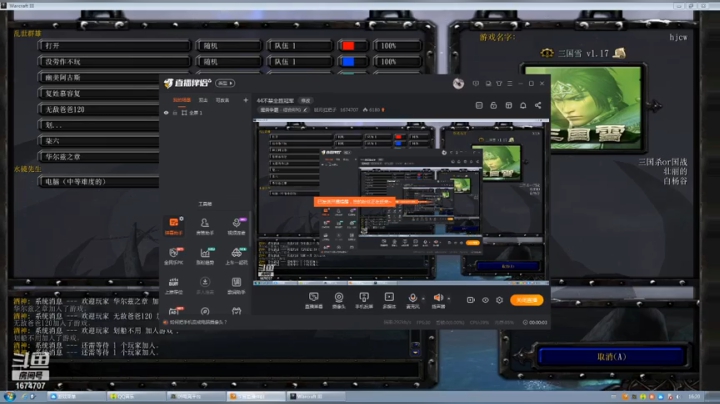Add a camera source

[339, 300]
